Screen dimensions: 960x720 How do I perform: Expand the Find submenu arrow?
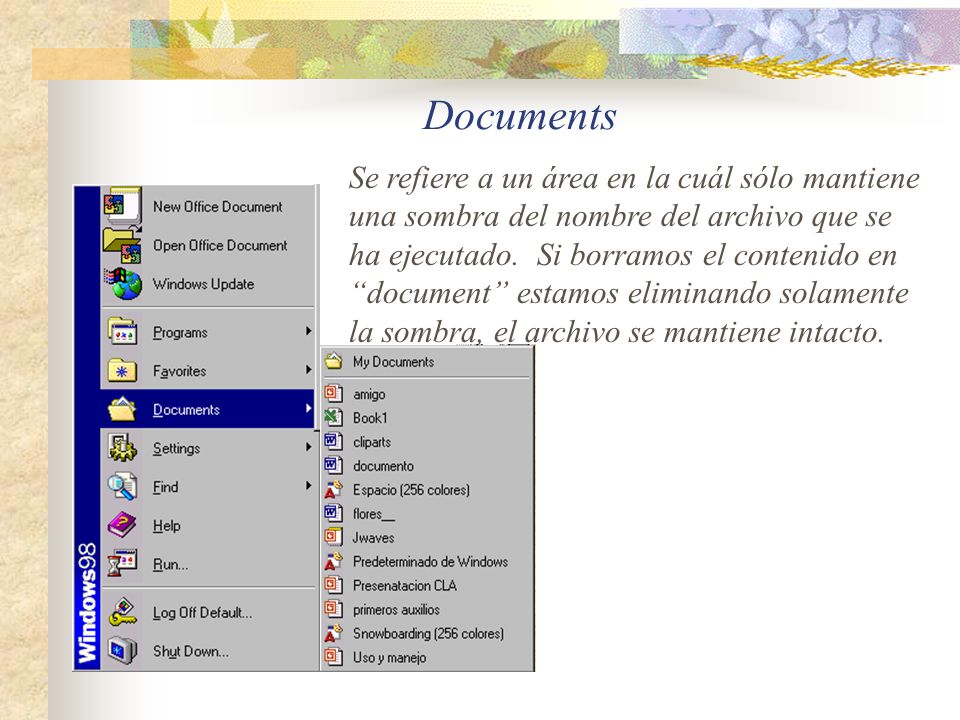tap(309, 486)
